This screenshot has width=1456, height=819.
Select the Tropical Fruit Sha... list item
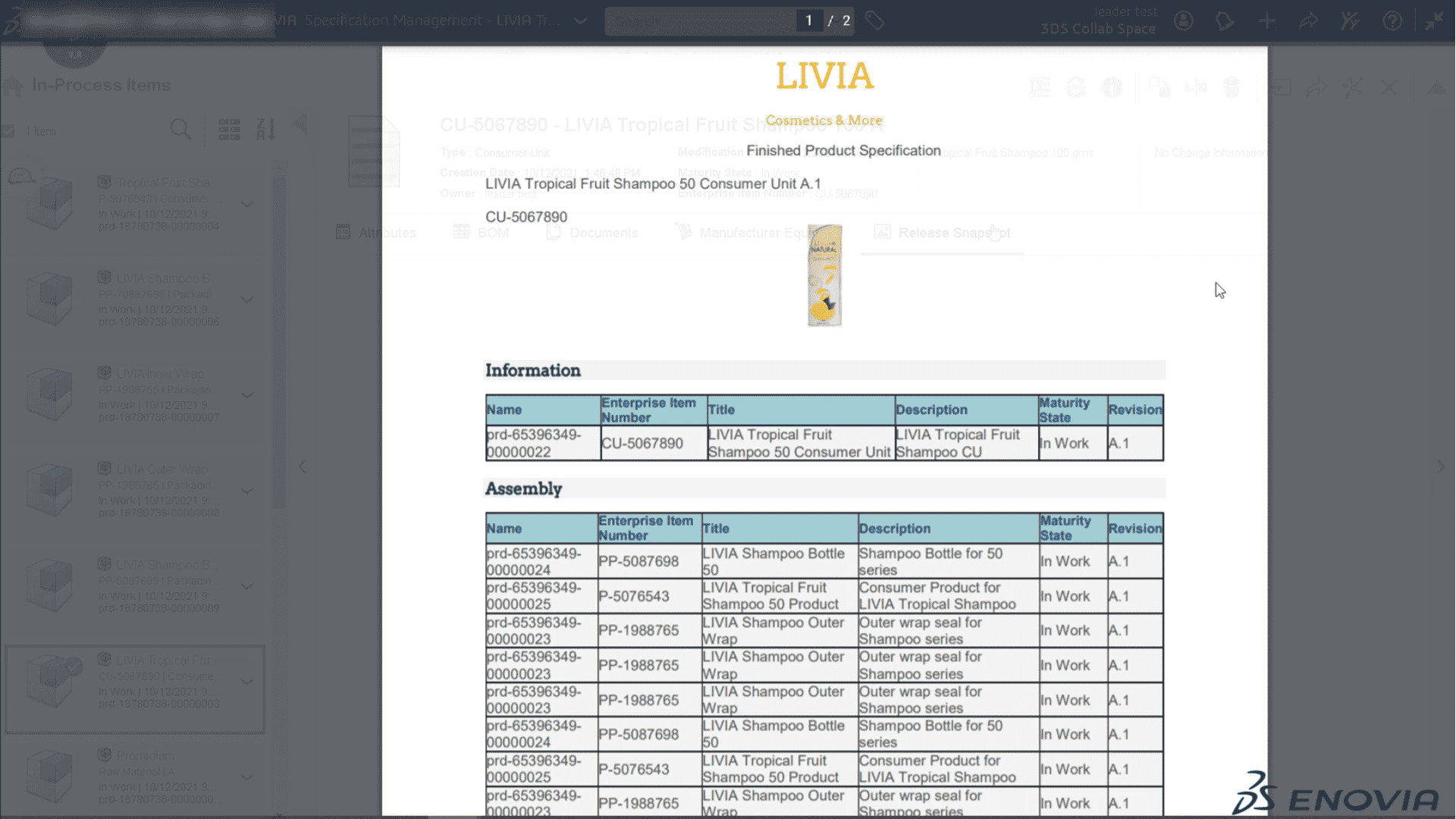[x=135, y=204]
